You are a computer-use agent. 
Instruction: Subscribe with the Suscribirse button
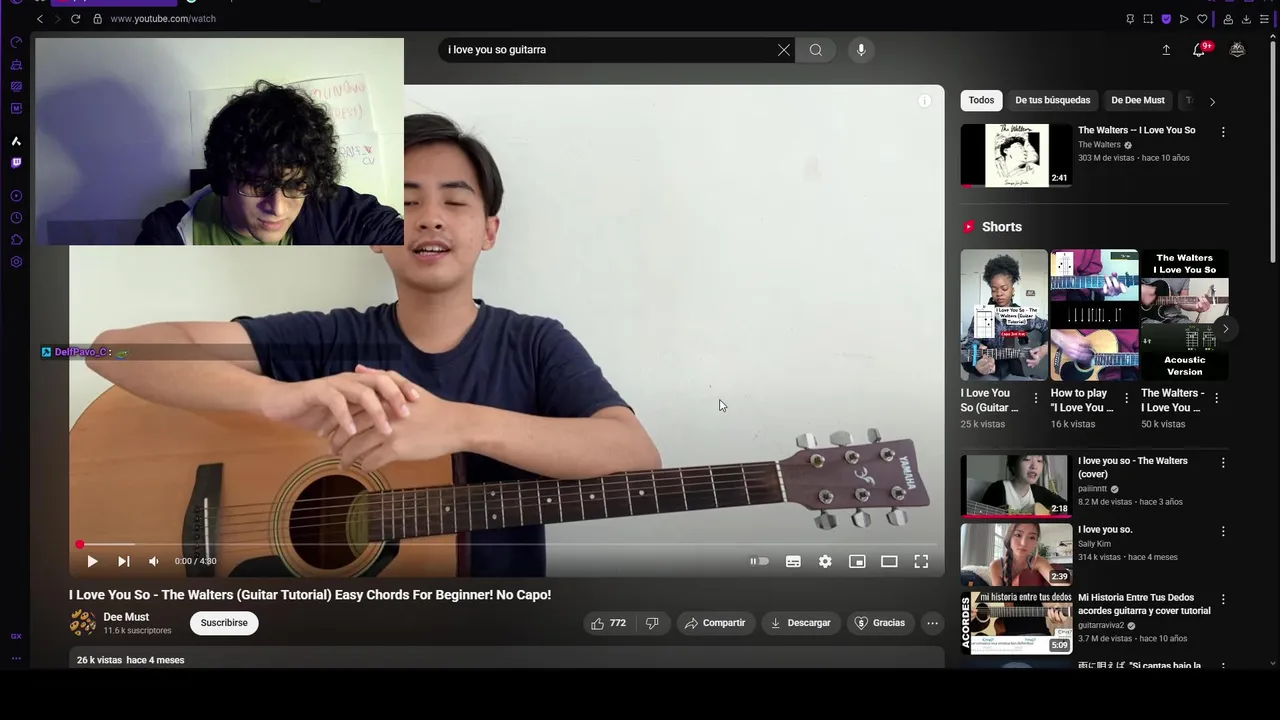pos(224,623)
